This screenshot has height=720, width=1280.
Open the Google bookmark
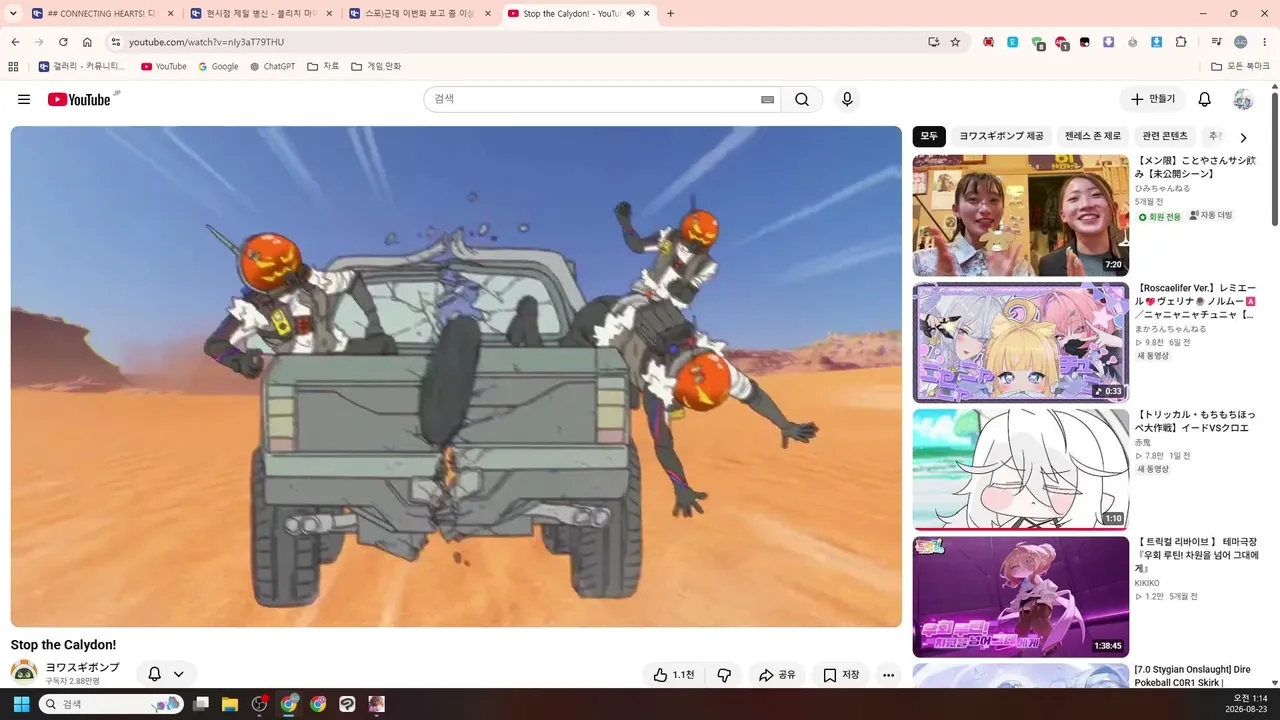pyautogui.click(x=218, y=66)
